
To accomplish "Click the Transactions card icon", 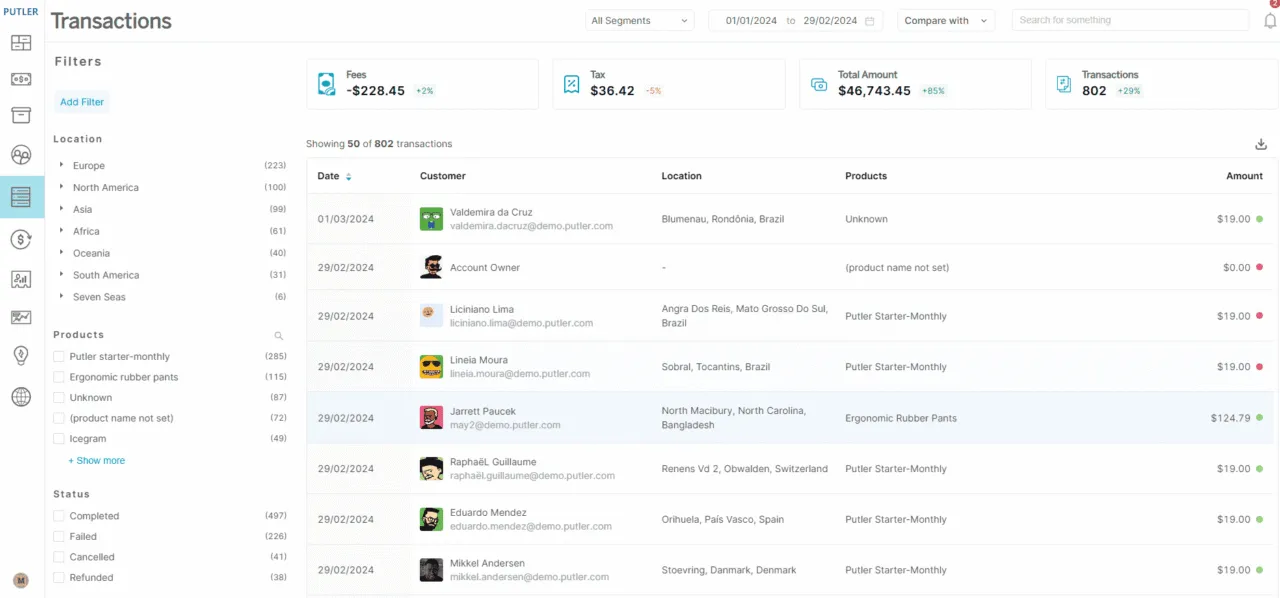I will pos(1065,84).
